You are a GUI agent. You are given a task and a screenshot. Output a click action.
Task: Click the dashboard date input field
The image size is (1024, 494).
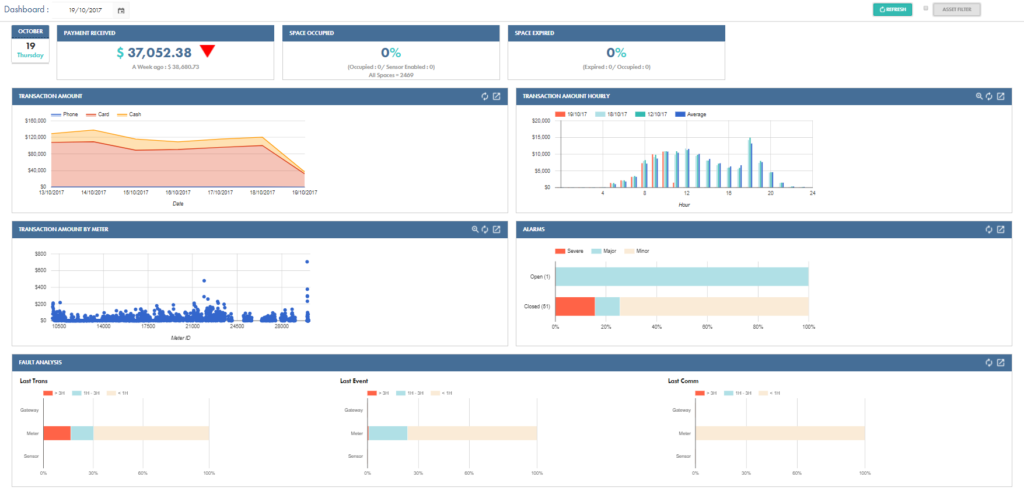(84, 10)
